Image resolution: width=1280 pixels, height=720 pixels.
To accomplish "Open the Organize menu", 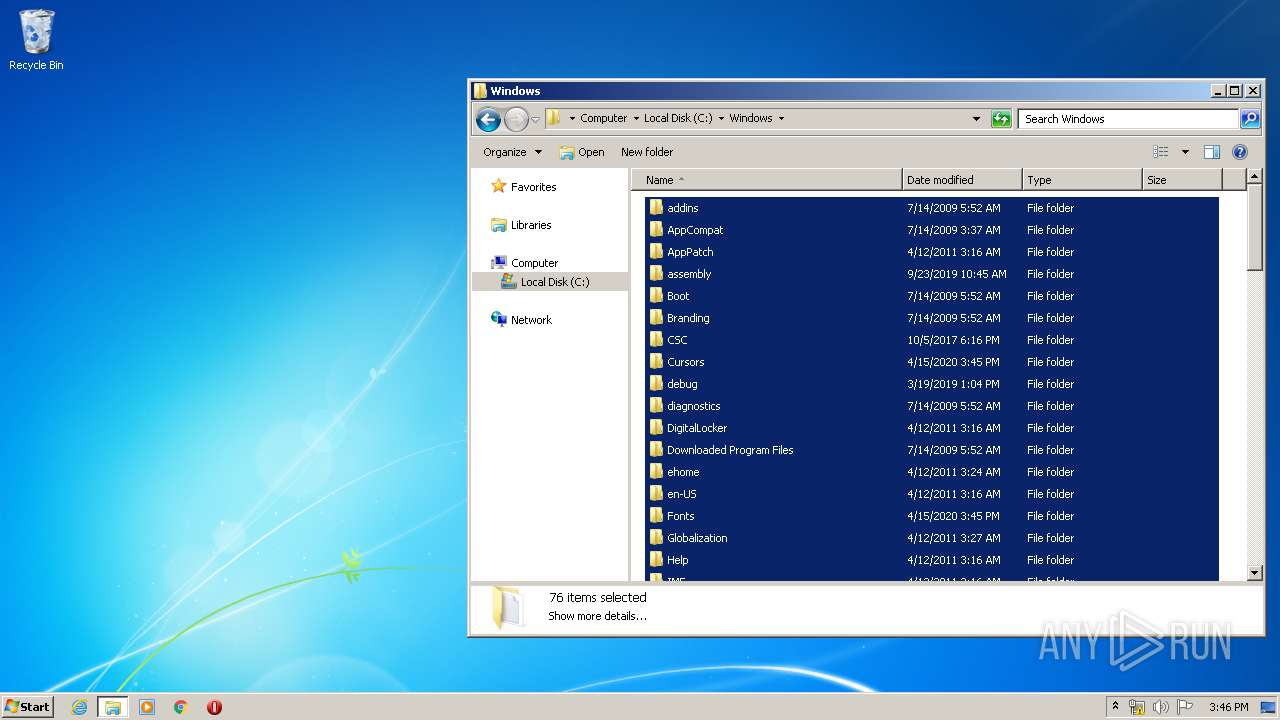I will click(x=512, y=152).
